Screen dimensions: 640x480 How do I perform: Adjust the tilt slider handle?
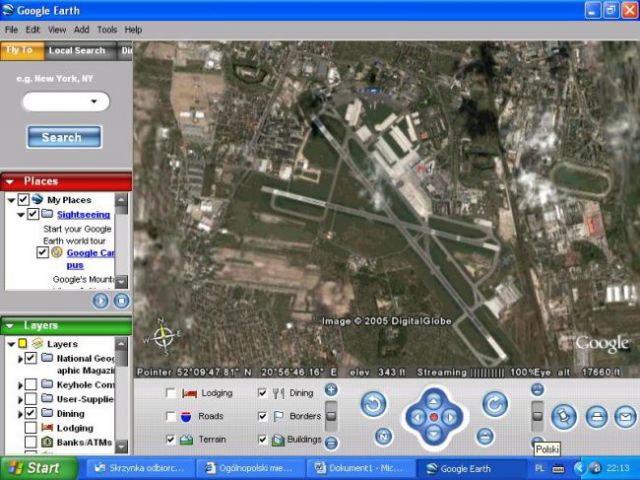(x=538, y=416)
